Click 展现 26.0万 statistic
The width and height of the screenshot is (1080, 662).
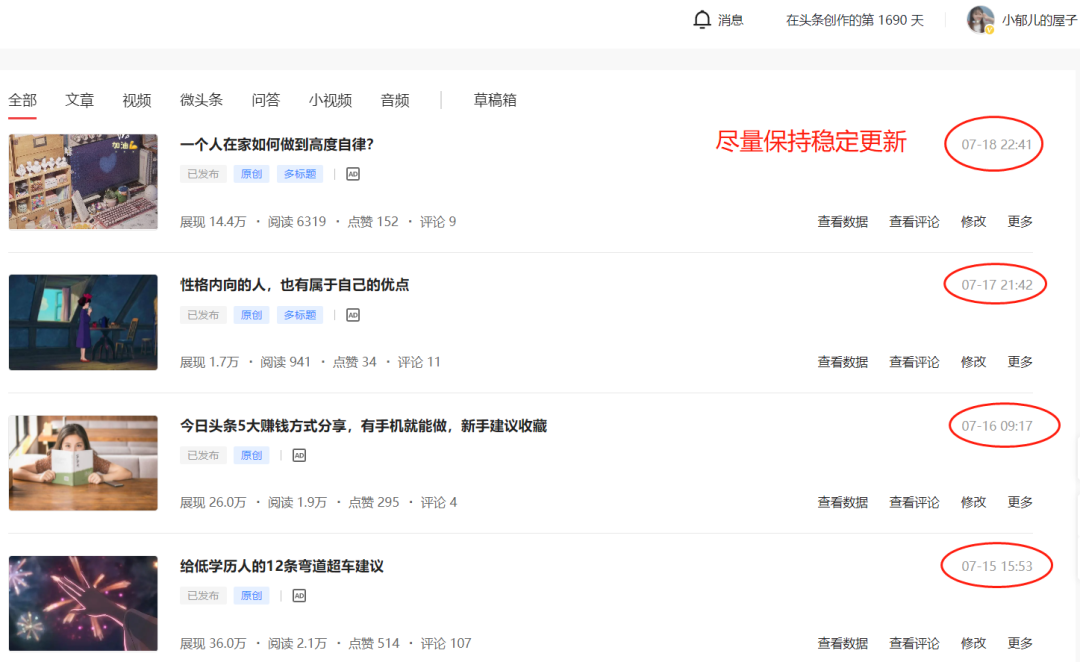pos(213,503)
